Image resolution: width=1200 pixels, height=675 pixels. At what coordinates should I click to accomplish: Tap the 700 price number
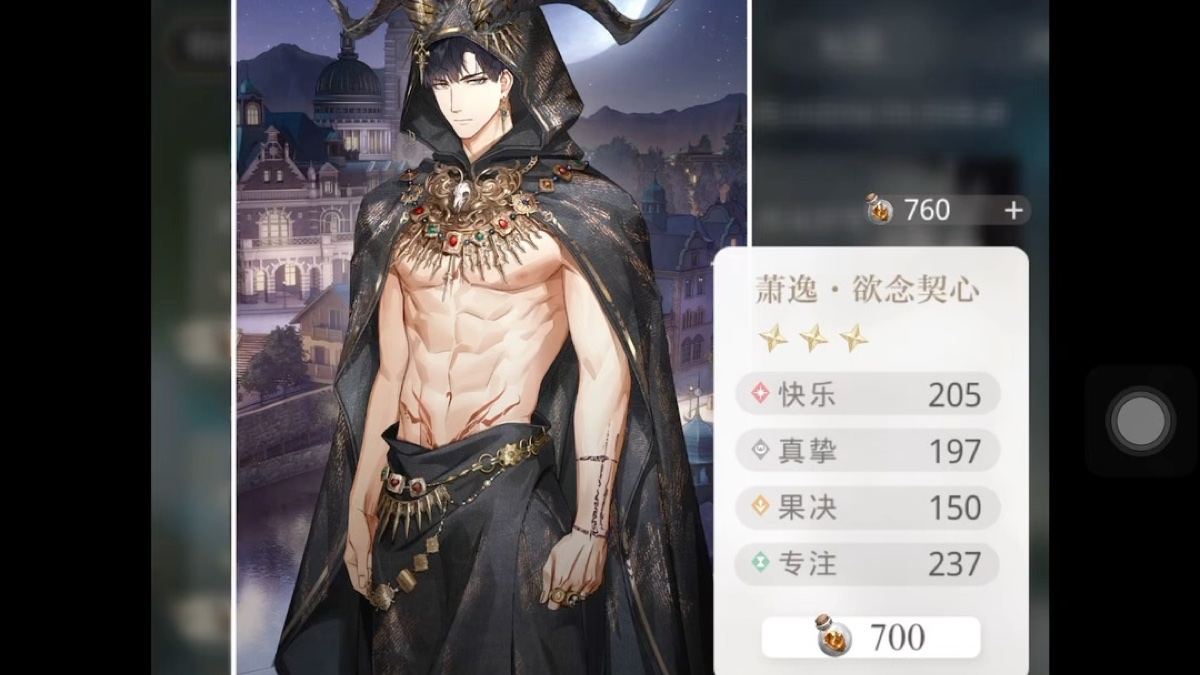897,637
